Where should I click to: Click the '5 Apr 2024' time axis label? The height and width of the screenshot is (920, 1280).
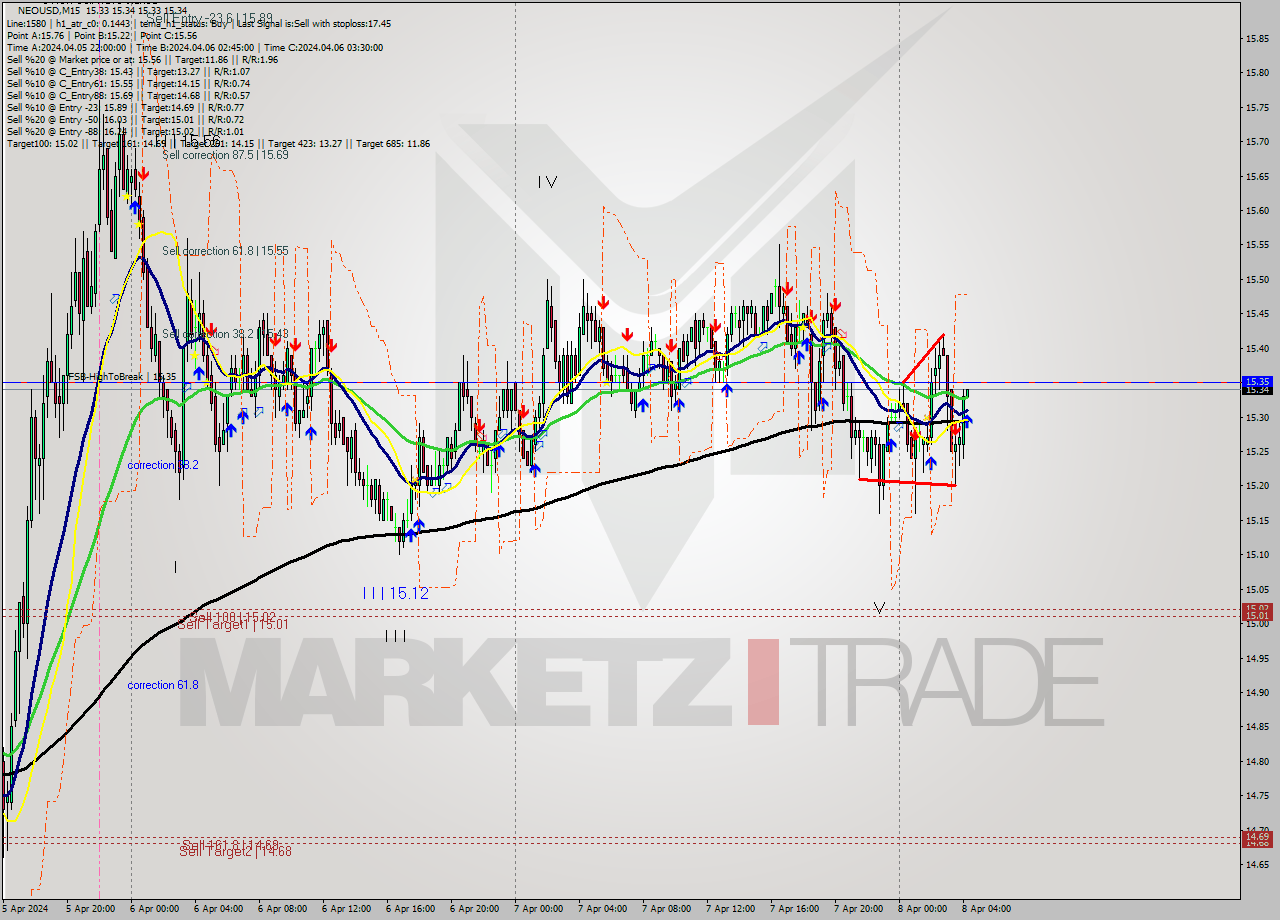click(25, 909)
